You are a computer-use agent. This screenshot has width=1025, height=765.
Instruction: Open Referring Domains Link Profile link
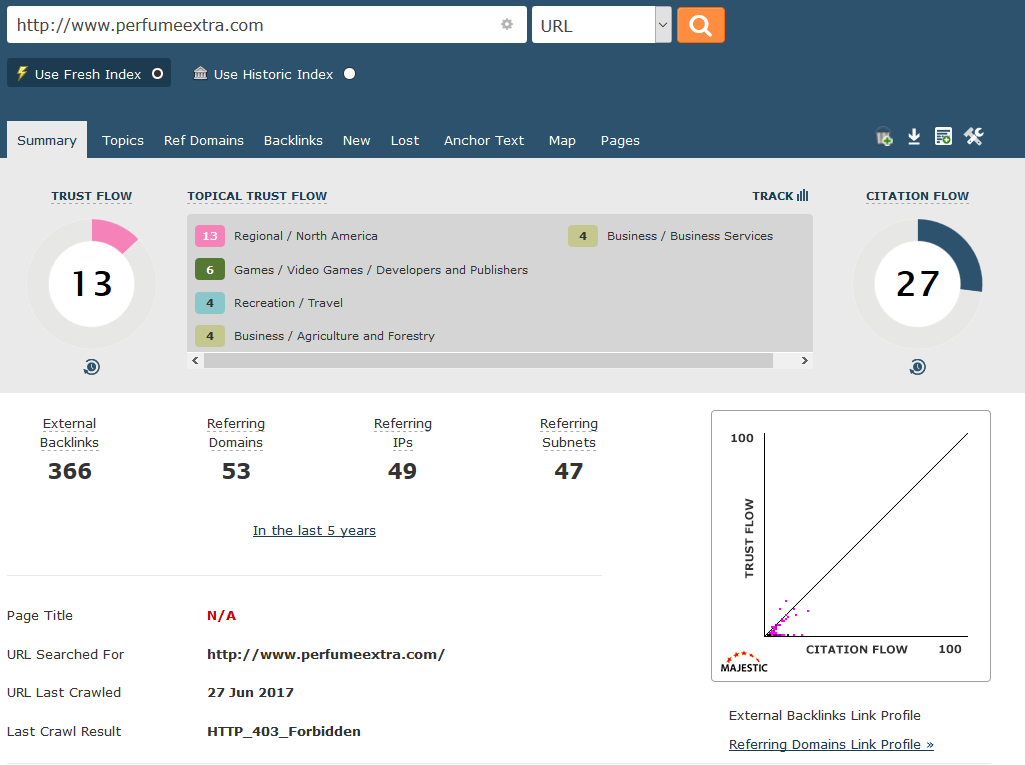(x=831, y=745)
